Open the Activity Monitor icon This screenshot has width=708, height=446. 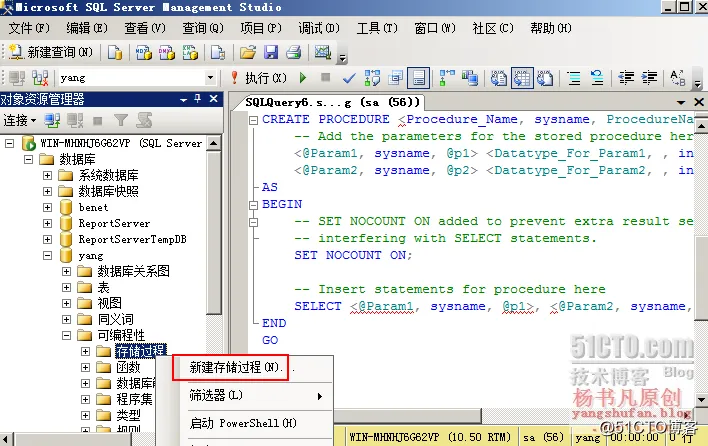[x=323, y=52]
